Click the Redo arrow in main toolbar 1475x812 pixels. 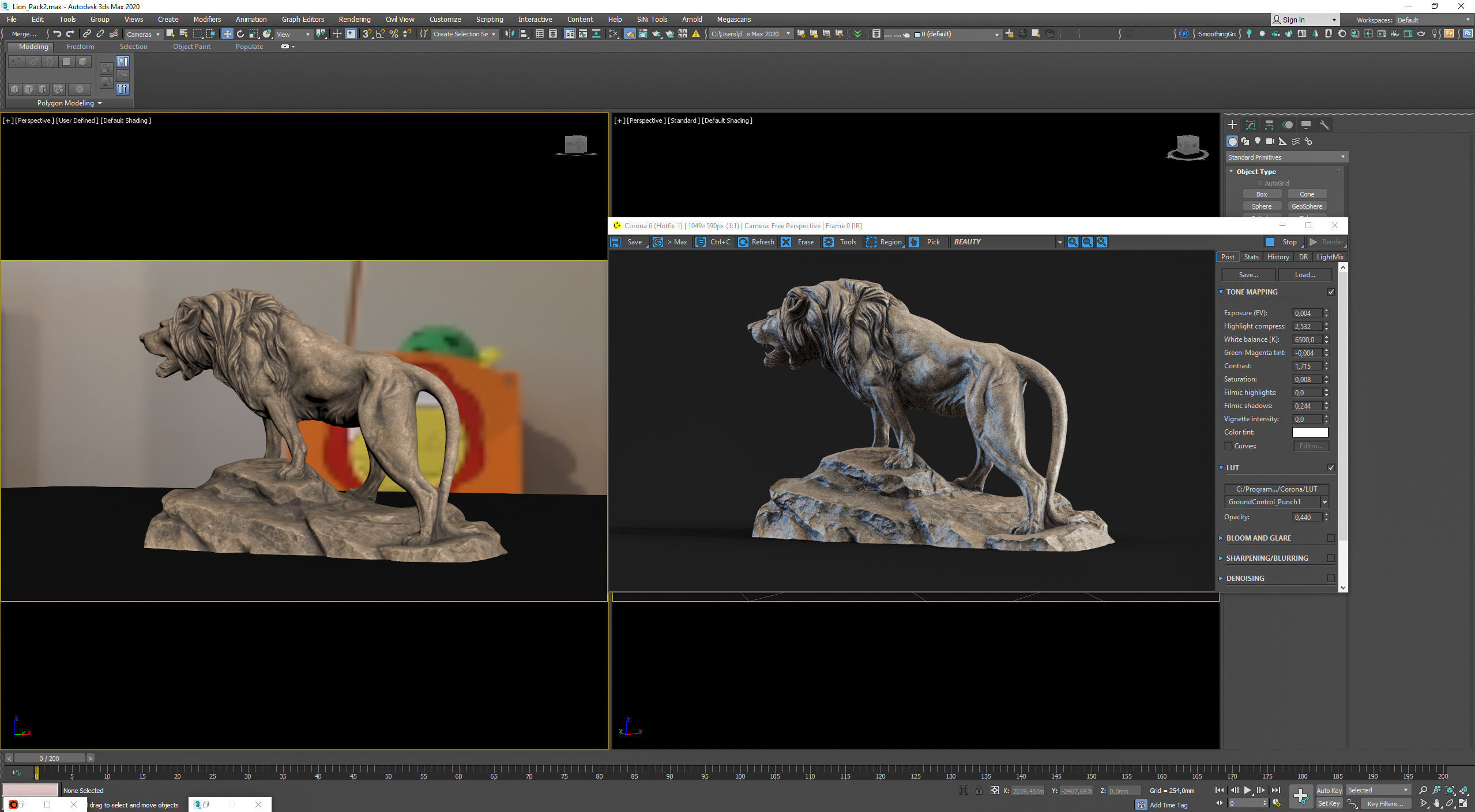[70, 34]
